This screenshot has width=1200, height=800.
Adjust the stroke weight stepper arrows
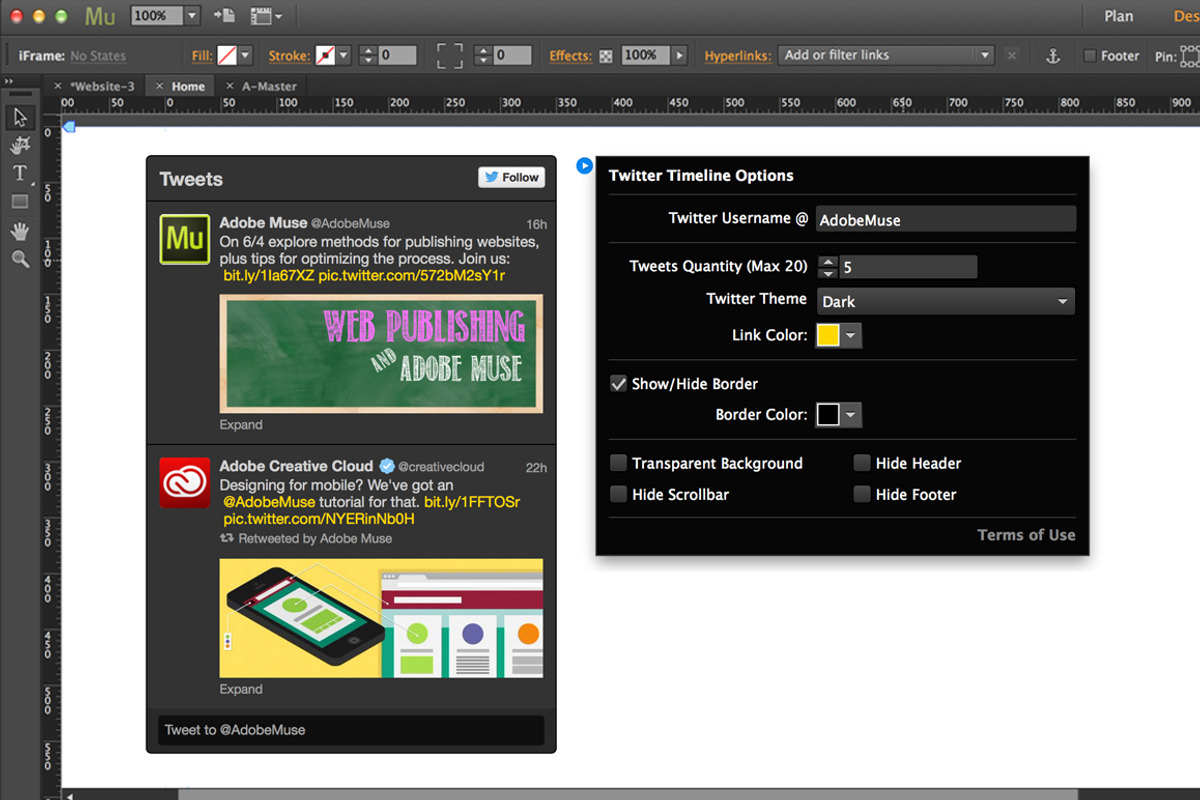click(368, 56)
